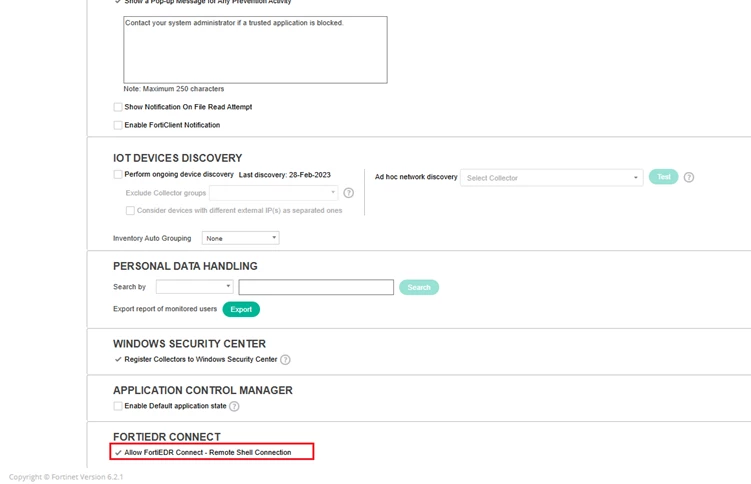Screen dimensions: 751x484
Task: Open the Exclude Collector groups dropdown
Action: click(273, 193)
